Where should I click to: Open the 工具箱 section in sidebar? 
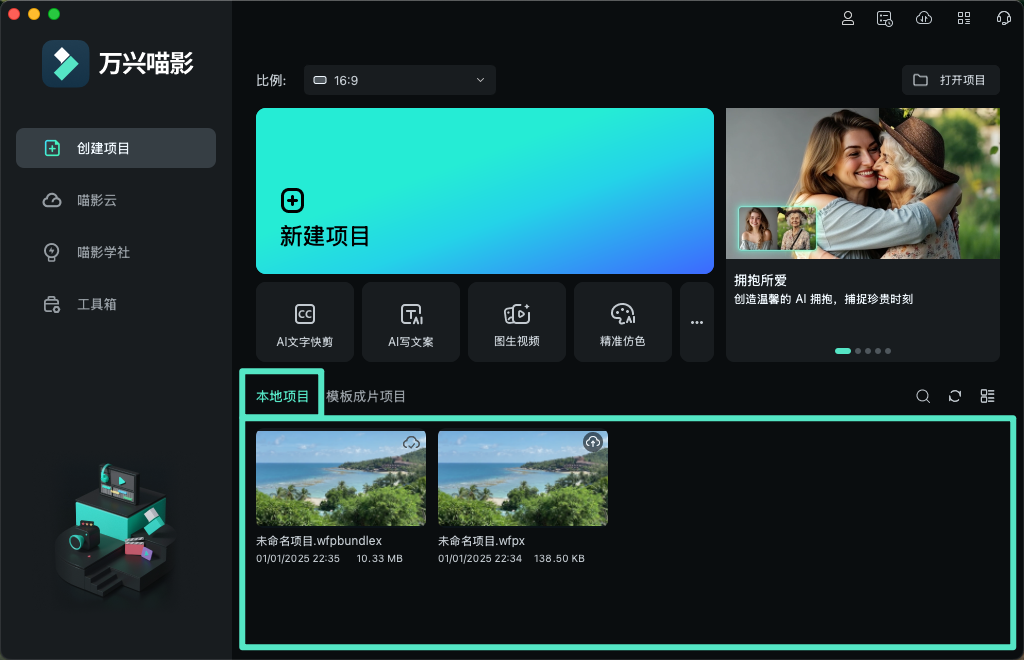(115, 304)
